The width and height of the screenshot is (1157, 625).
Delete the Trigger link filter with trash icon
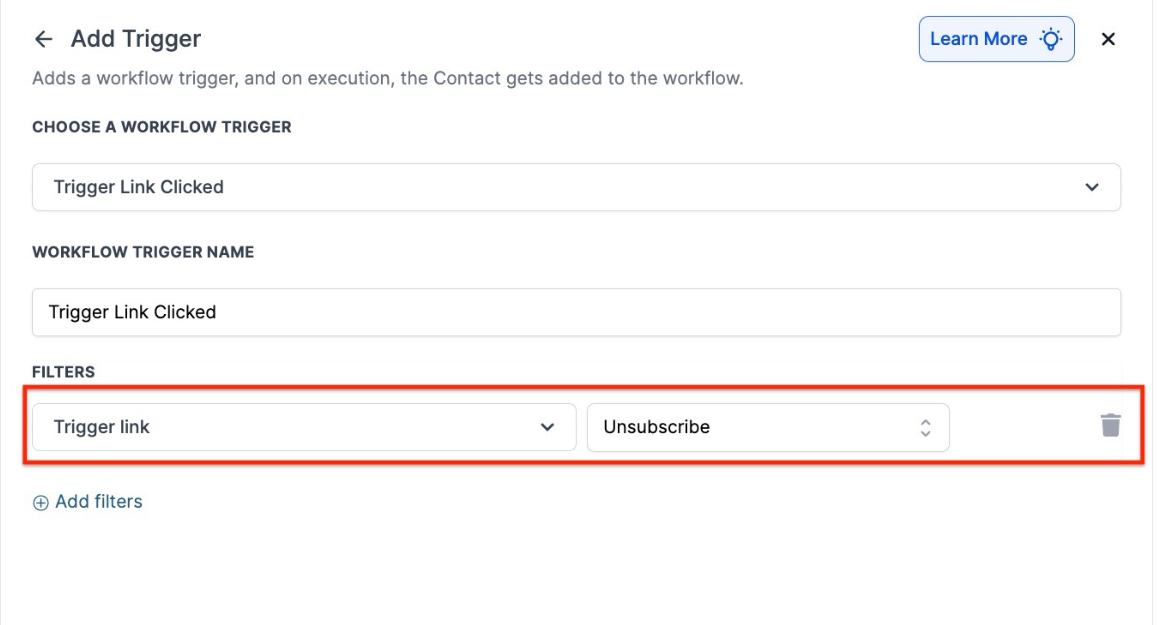(1111, 426)
